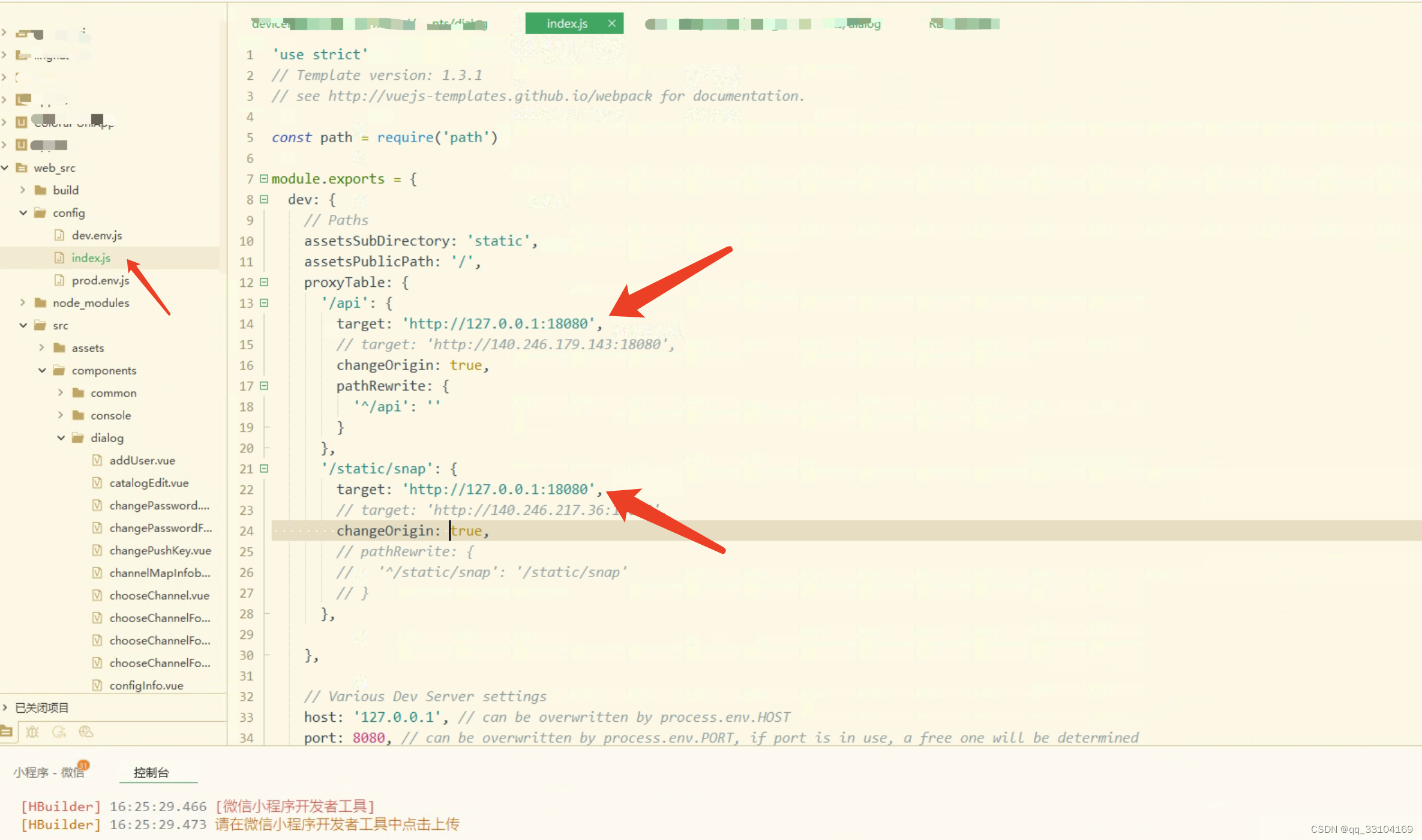Click the node_modules folder icon
The height and width of the screenshot is (840, 1422).
click(x=41, y=302)
